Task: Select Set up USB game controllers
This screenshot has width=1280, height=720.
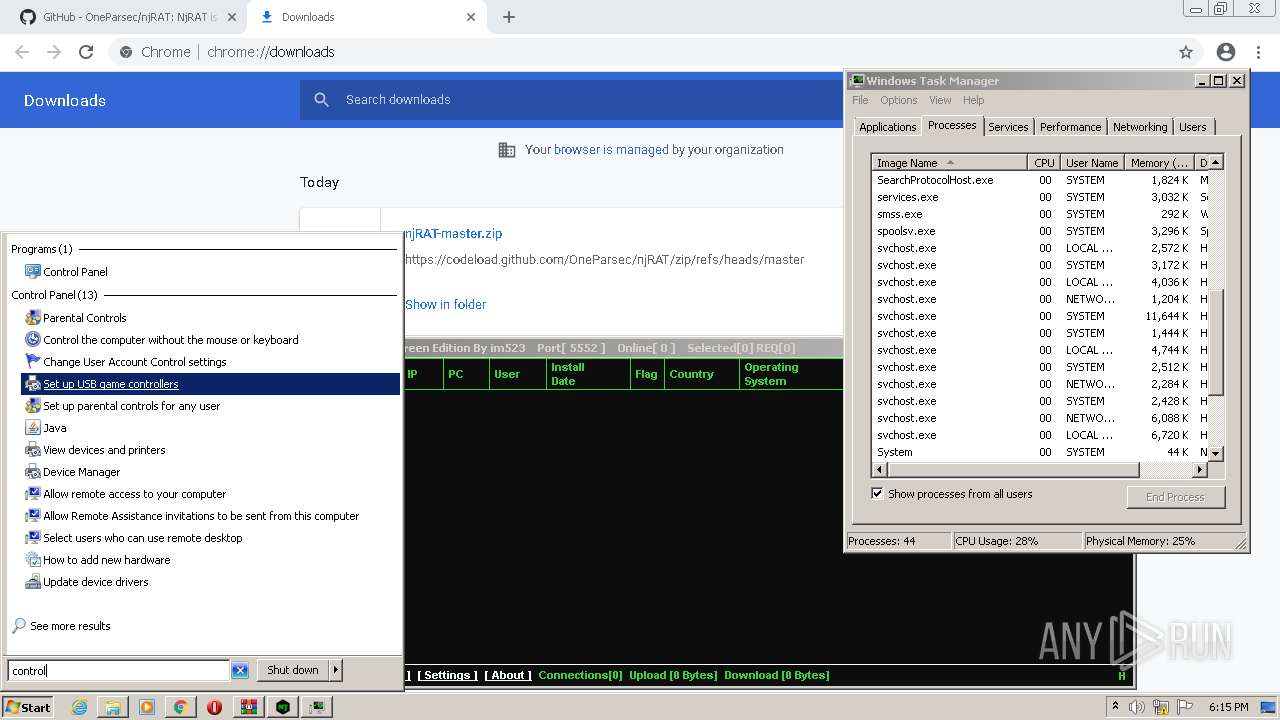Action: click(210, 384)
